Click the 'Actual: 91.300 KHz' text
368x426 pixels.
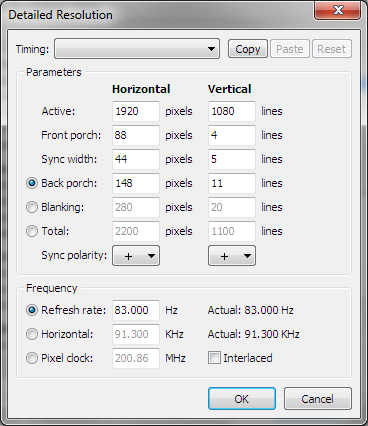pyautogui.click(x=254, y=334)
